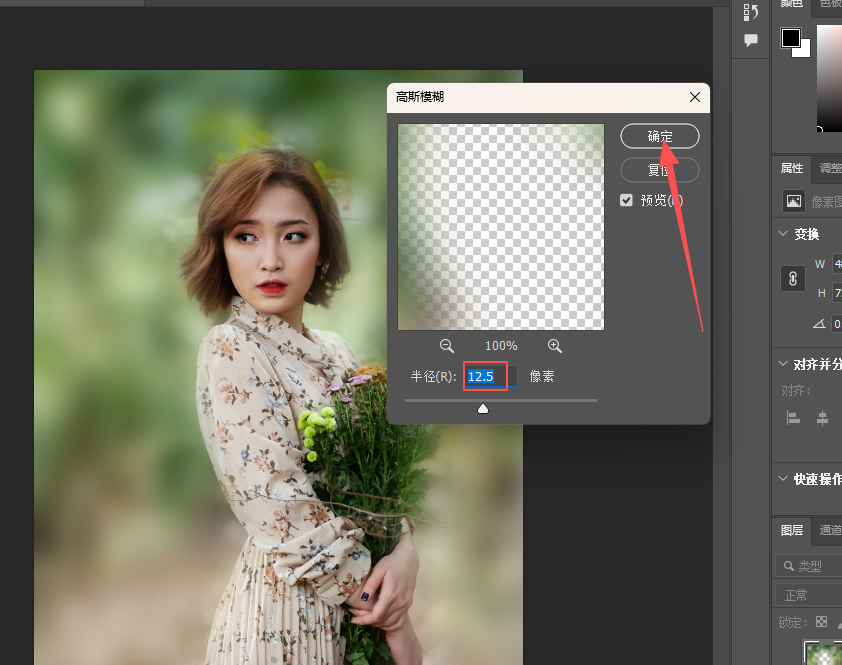Collapse the 对齐并分布 section
Image resolution: width=842 pixels, height=665 pixels.
pos(783,364)
